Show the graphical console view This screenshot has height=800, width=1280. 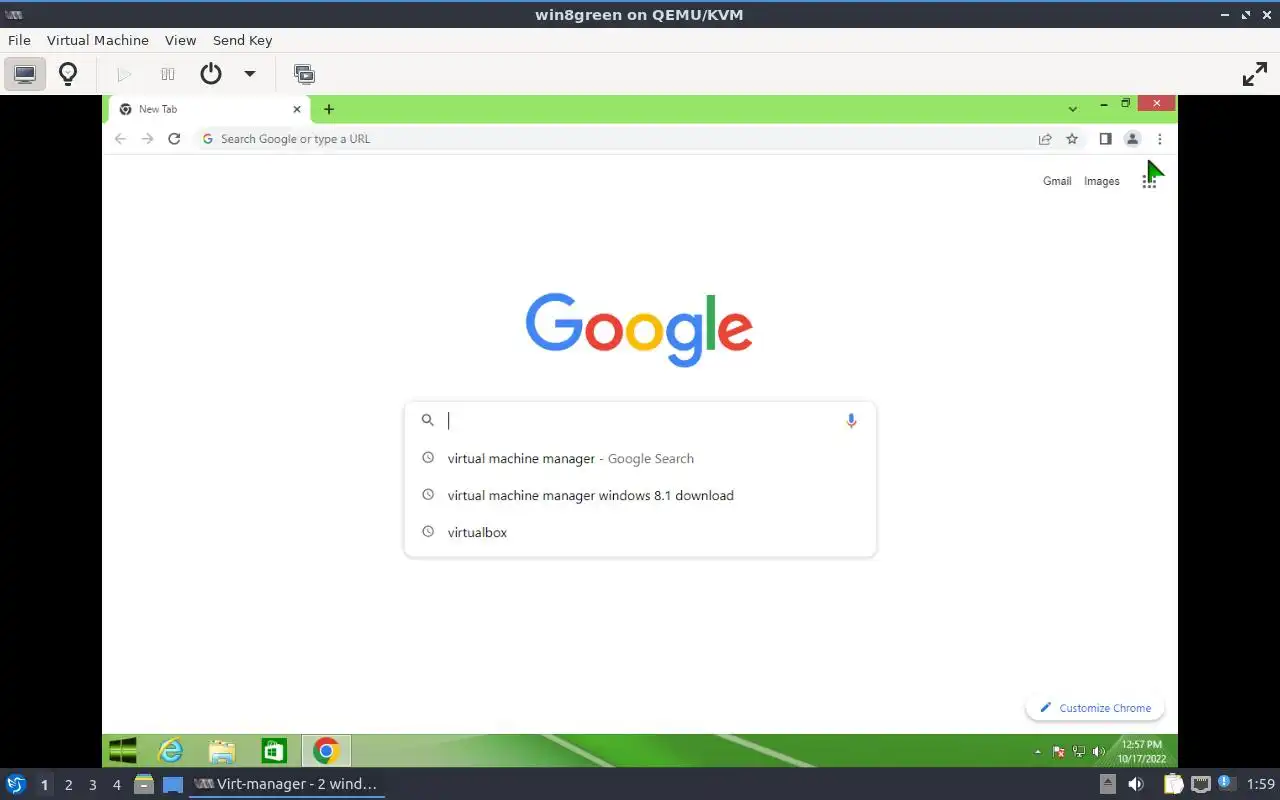[25, 74]
